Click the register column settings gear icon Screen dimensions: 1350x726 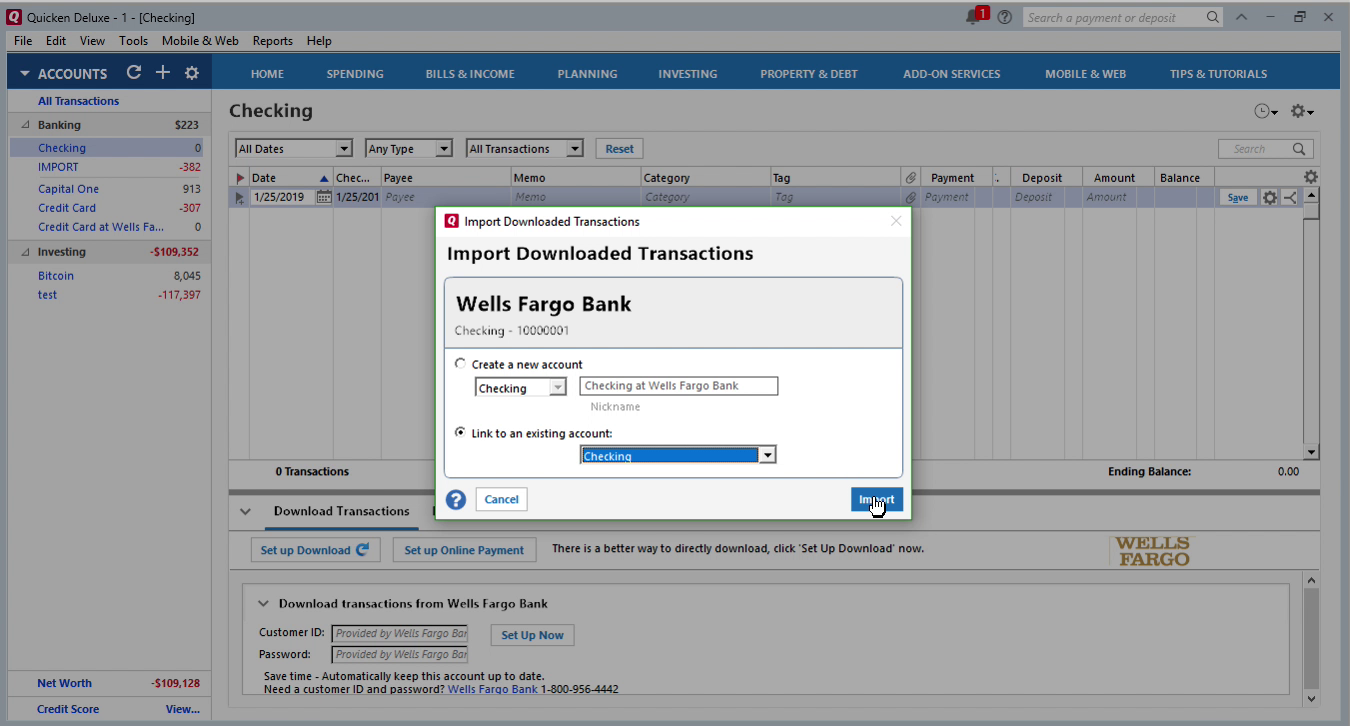coord(1311,177)
